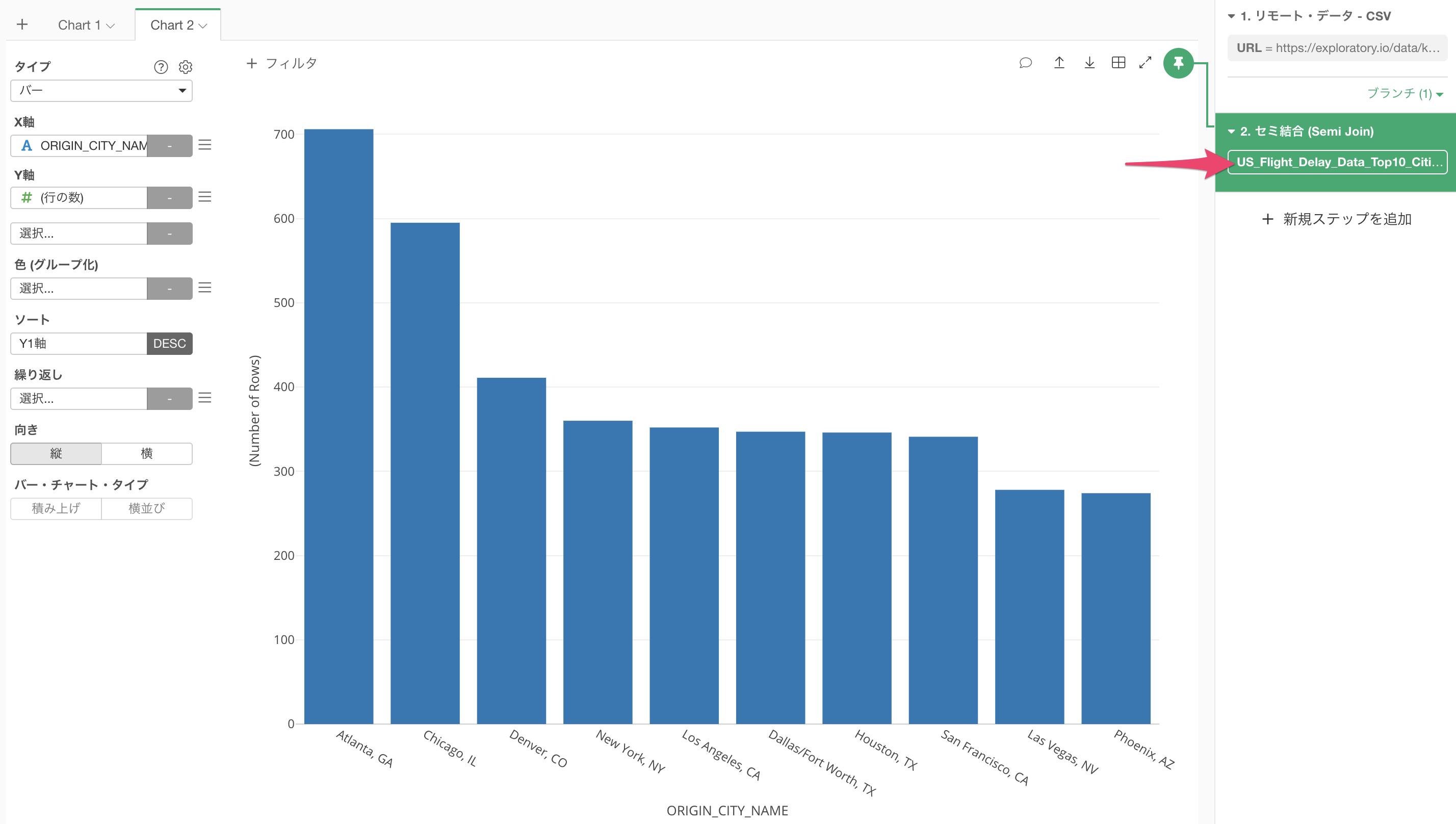Open the バー chart type dropdown
1456x824 pixels.
point(101,91)
